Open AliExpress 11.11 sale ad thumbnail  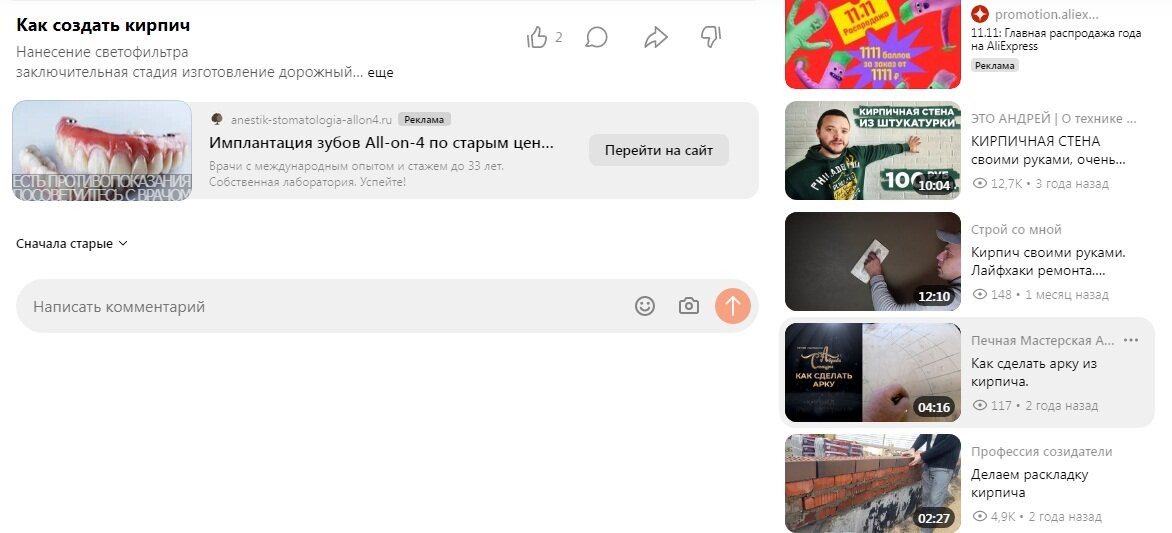tap(872, 44)
